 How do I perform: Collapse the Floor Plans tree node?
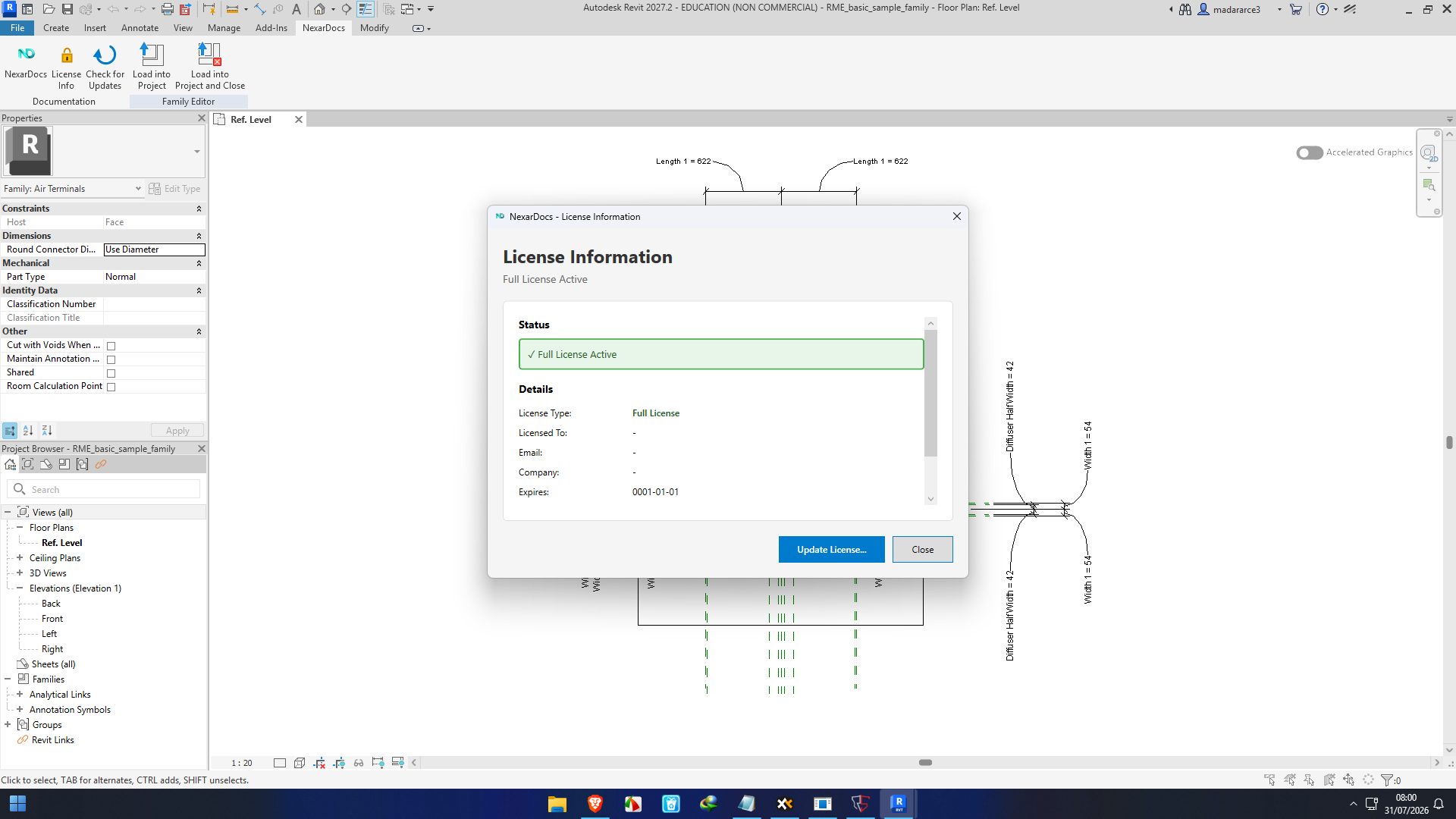(x=20, y=527)
